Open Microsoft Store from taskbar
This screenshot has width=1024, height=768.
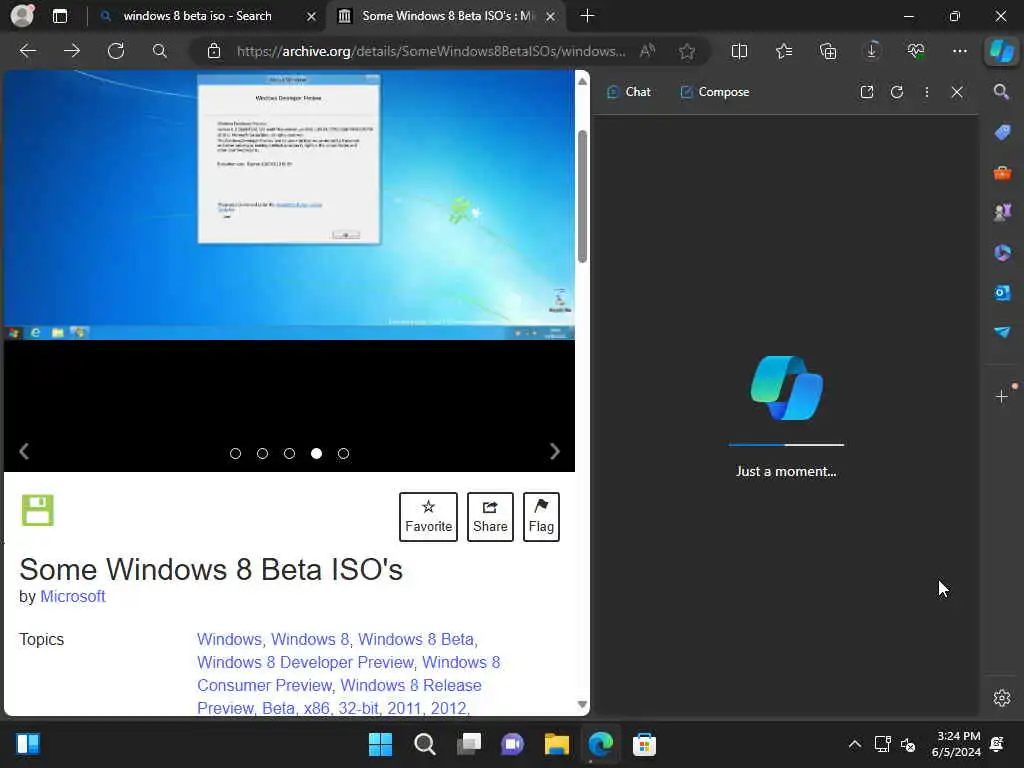[x=644, y=744]
